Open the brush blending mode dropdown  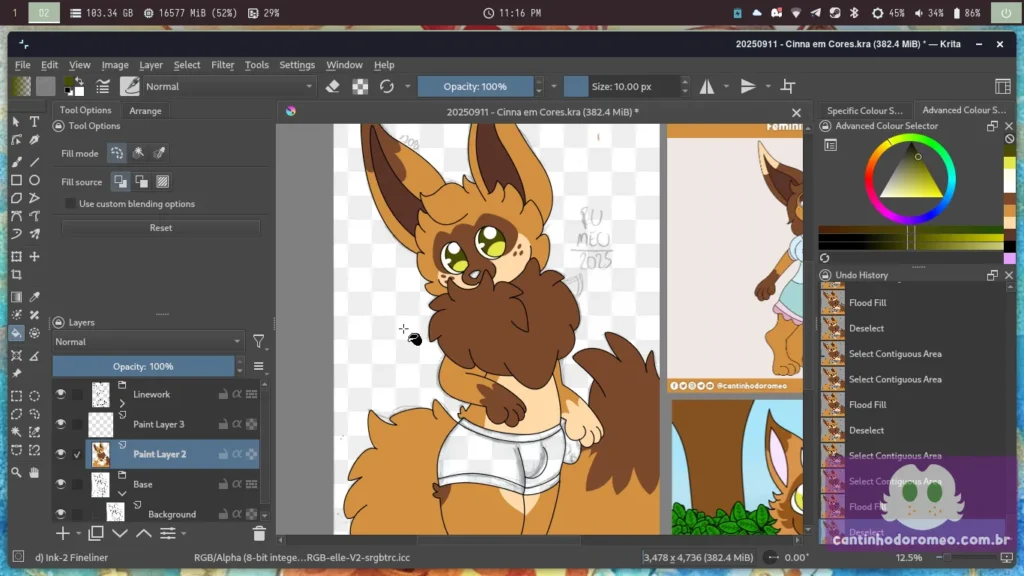click(229, 86)
